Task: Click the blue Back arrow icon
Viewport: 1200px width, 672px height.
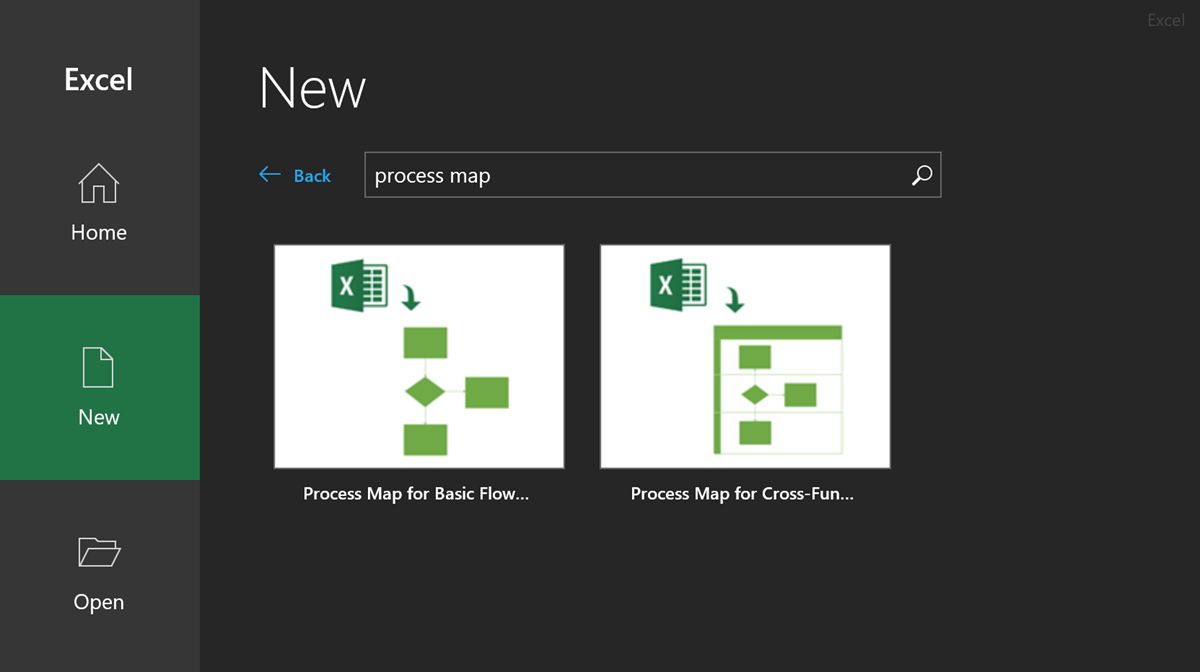Action: tap(270, 175)
